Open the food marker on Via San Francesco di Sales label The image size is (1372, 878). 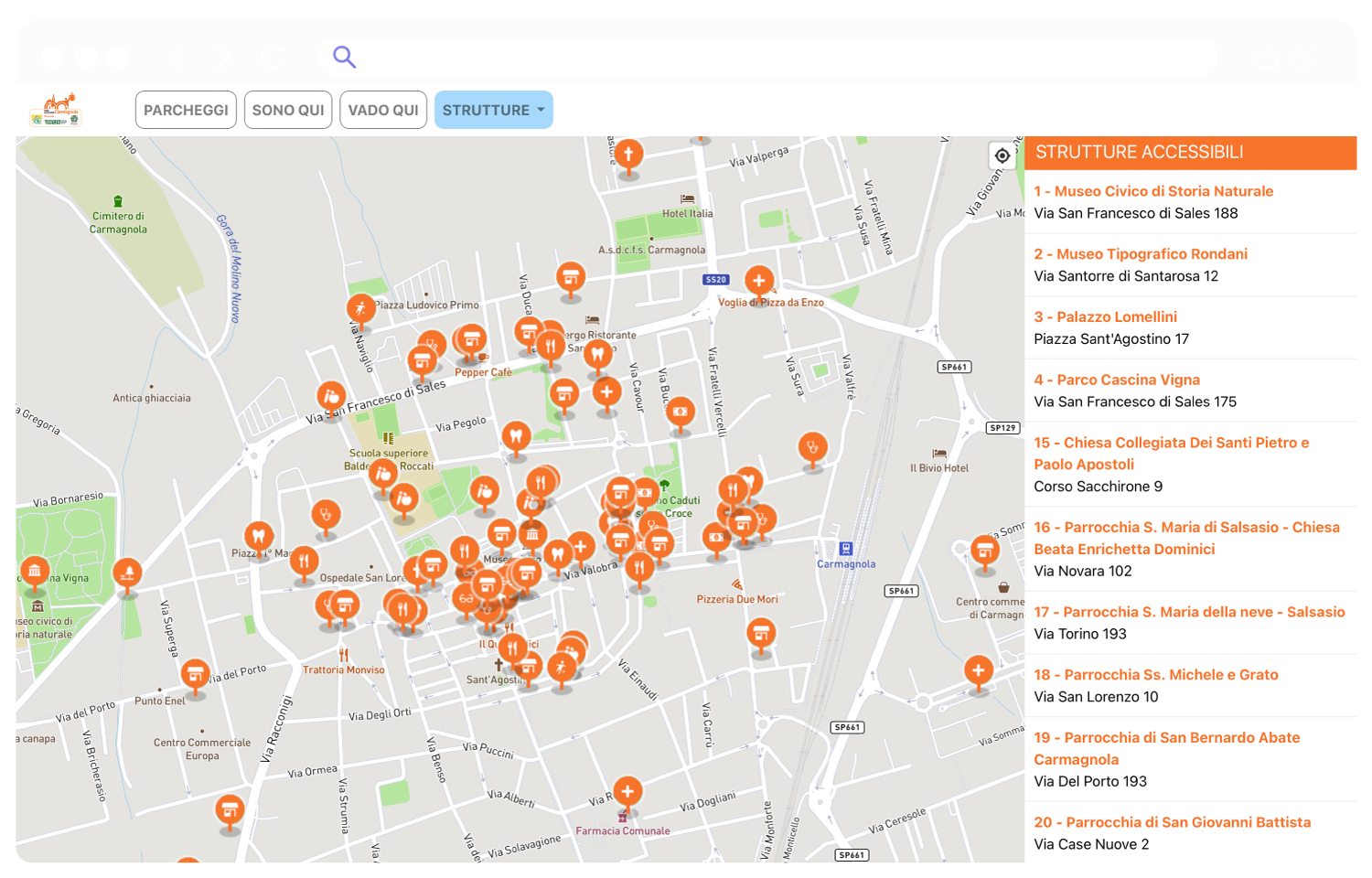331,397
